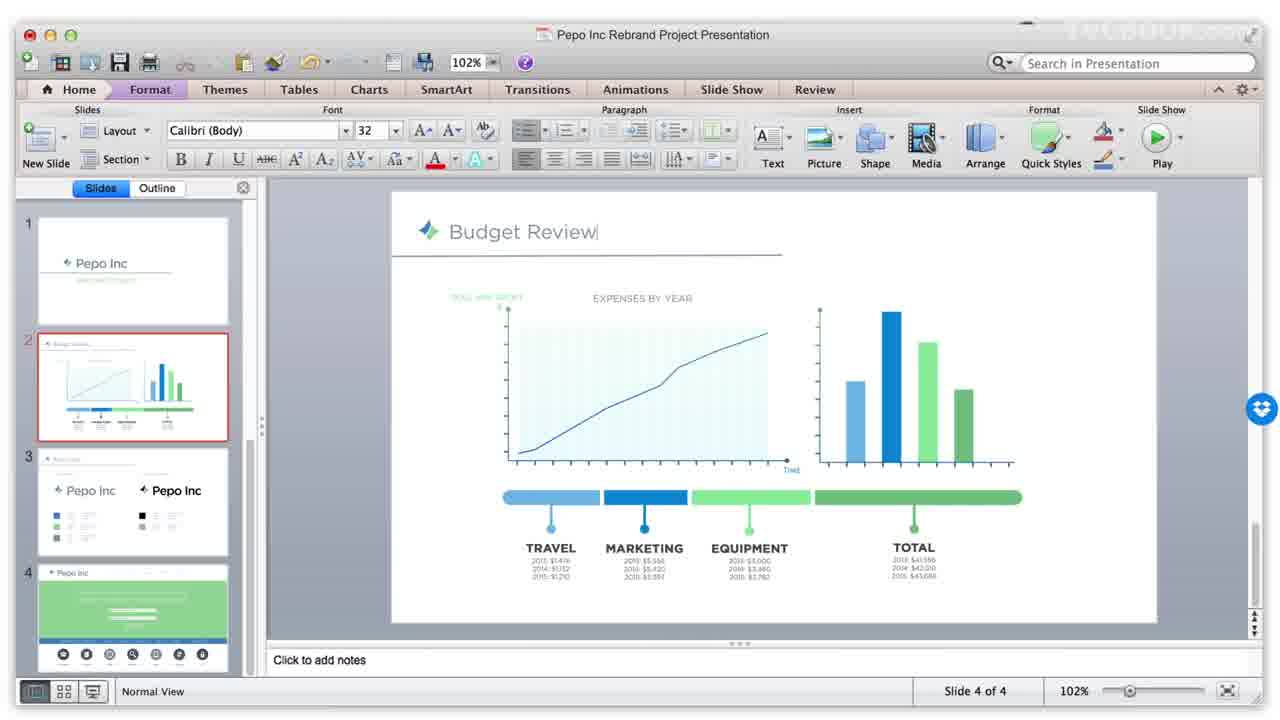This screenshot has width=1280, height=720.
Task: Select slide 3 thumbnail with Pepo logos
Action: click(133, 502)
